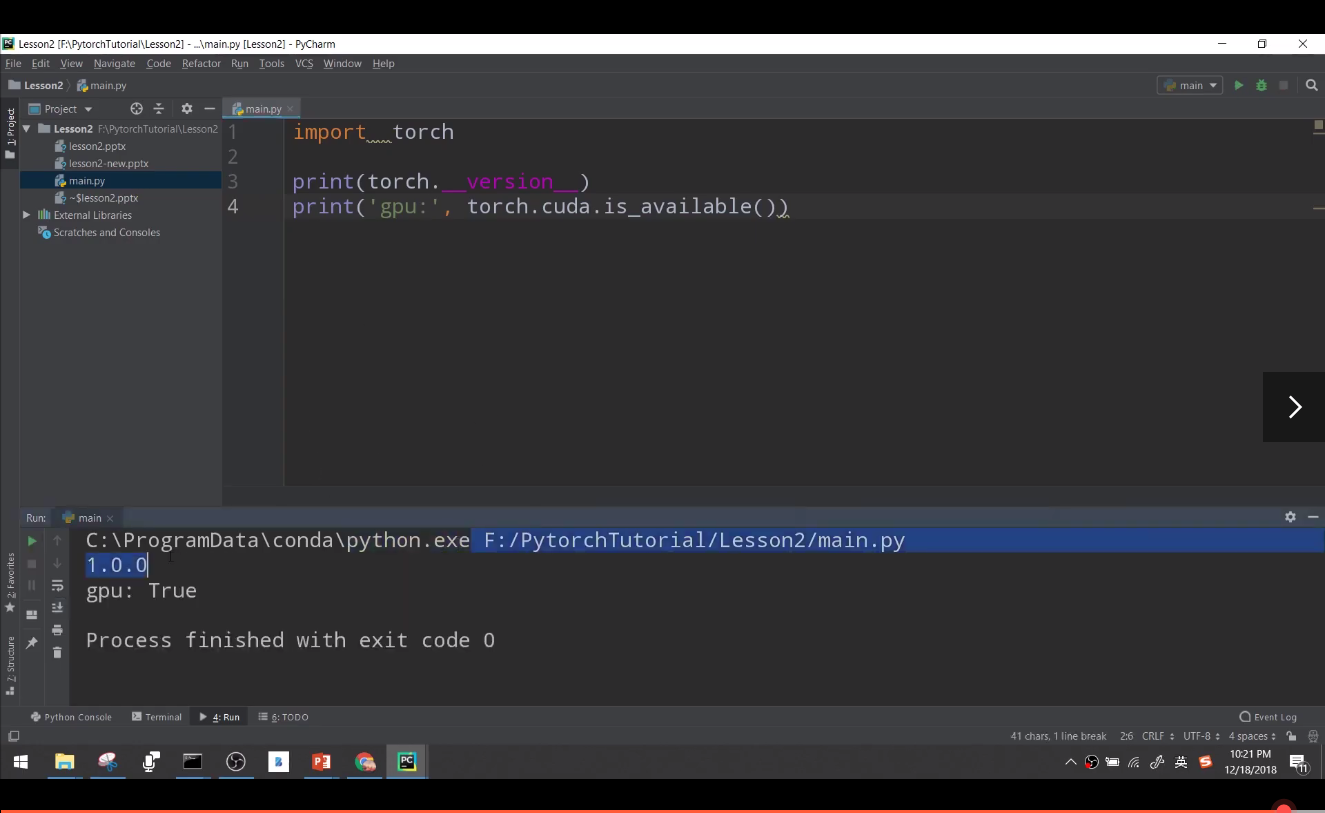This screenshot has height=813, width=1325.
Task: Open the VCS menu
Action: tap(304, 63)
